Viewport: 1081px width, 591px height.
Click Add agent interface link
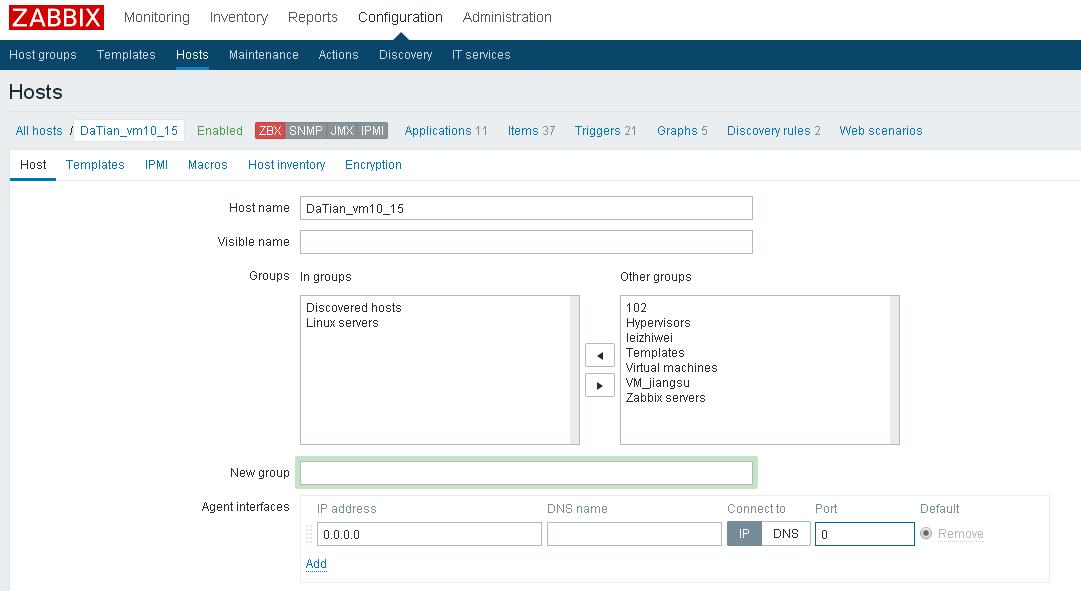tap(316, 563)
